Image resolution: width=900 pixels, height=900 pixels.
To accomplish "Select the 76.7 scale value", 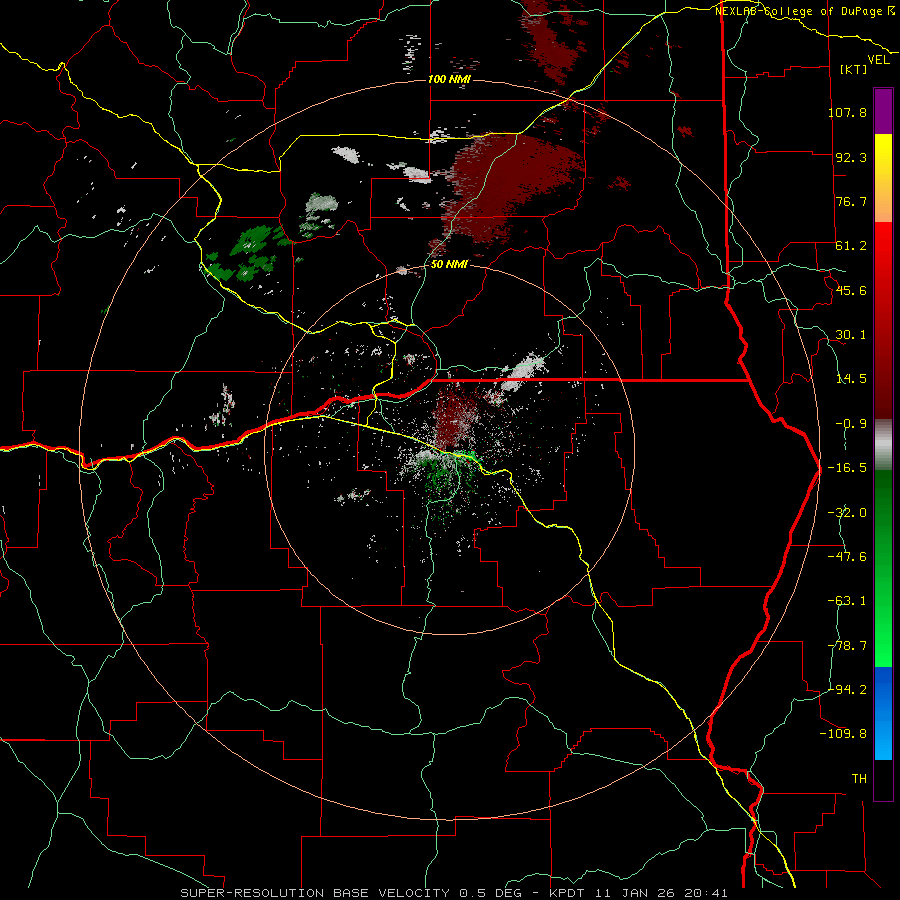I will 851,201.
